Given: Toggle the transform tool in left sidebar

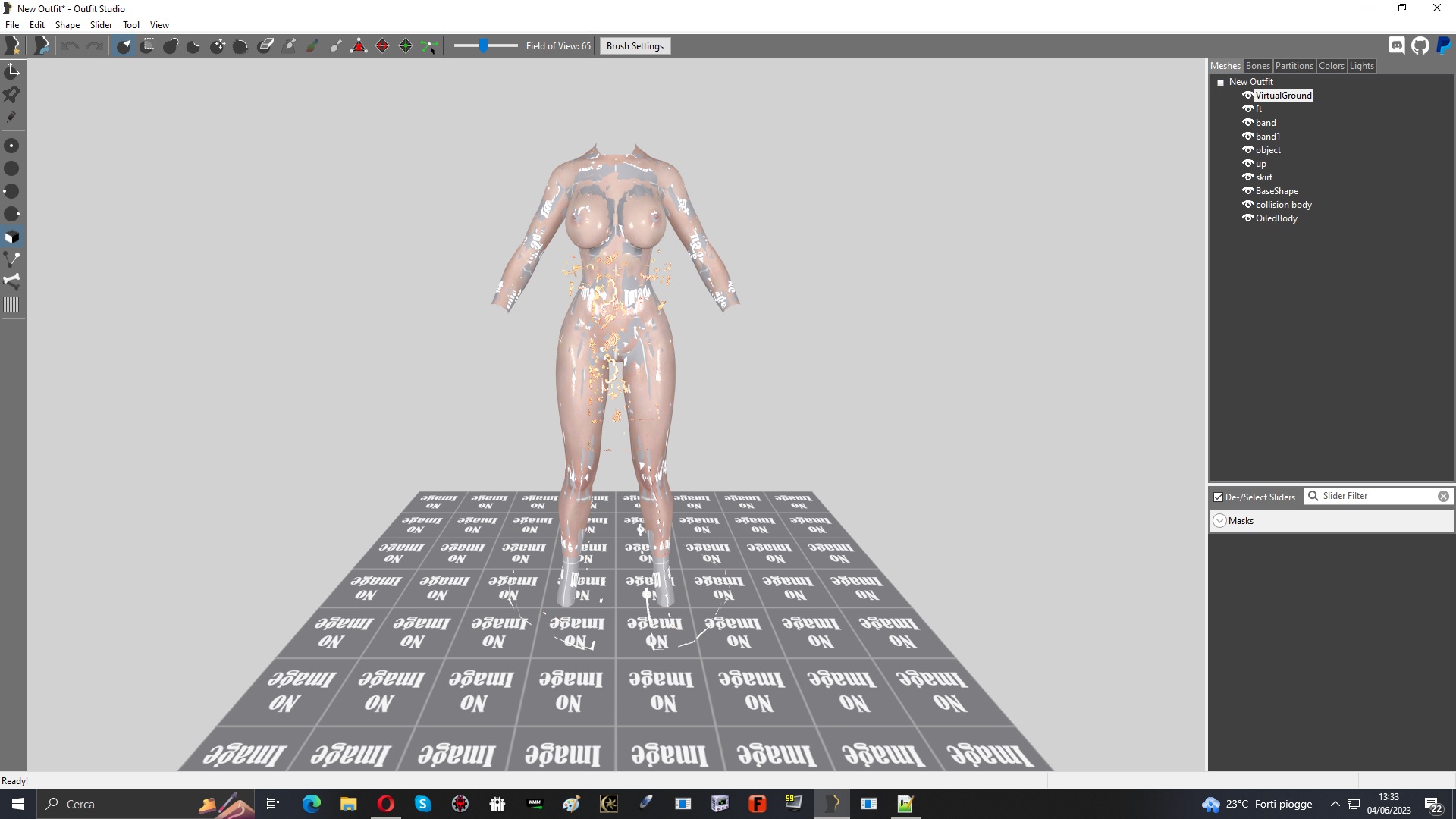Looking at the screenshot, I should coord(12,71).
